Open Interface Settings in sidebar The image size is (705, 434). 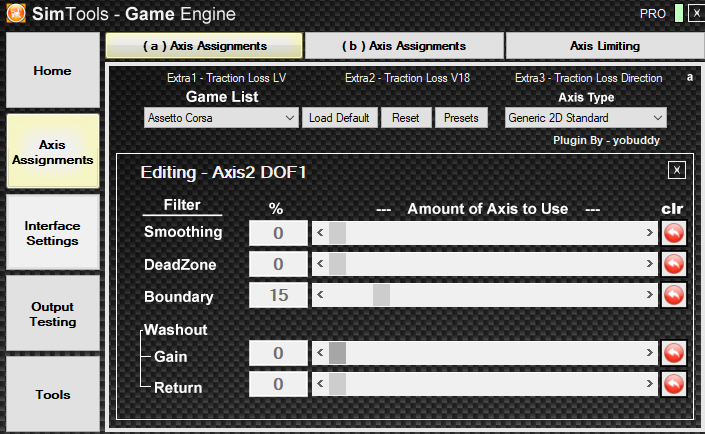53,233
